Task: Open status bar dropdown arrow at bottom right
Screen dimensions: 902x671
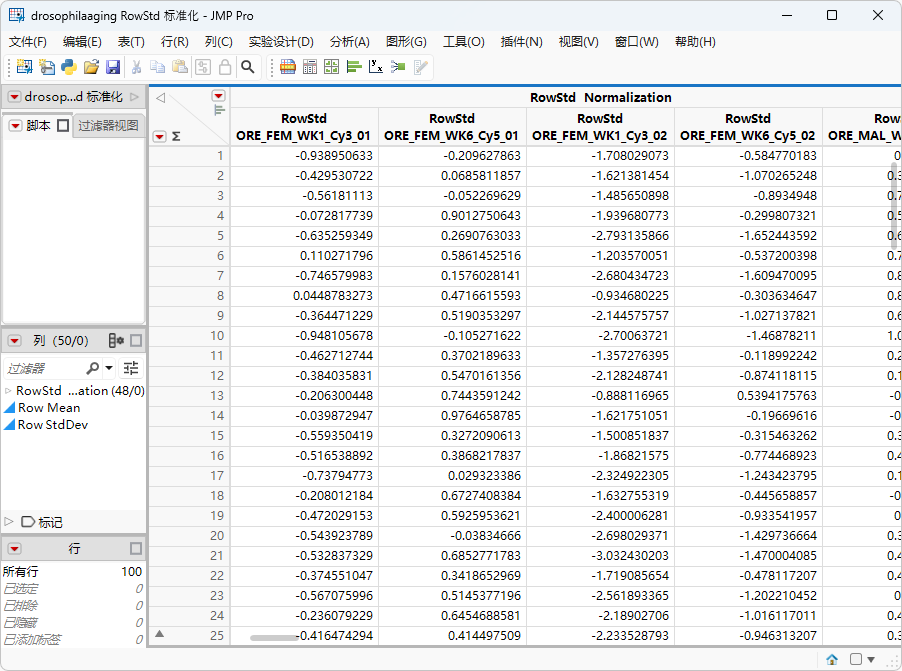Action: point(871,659)
